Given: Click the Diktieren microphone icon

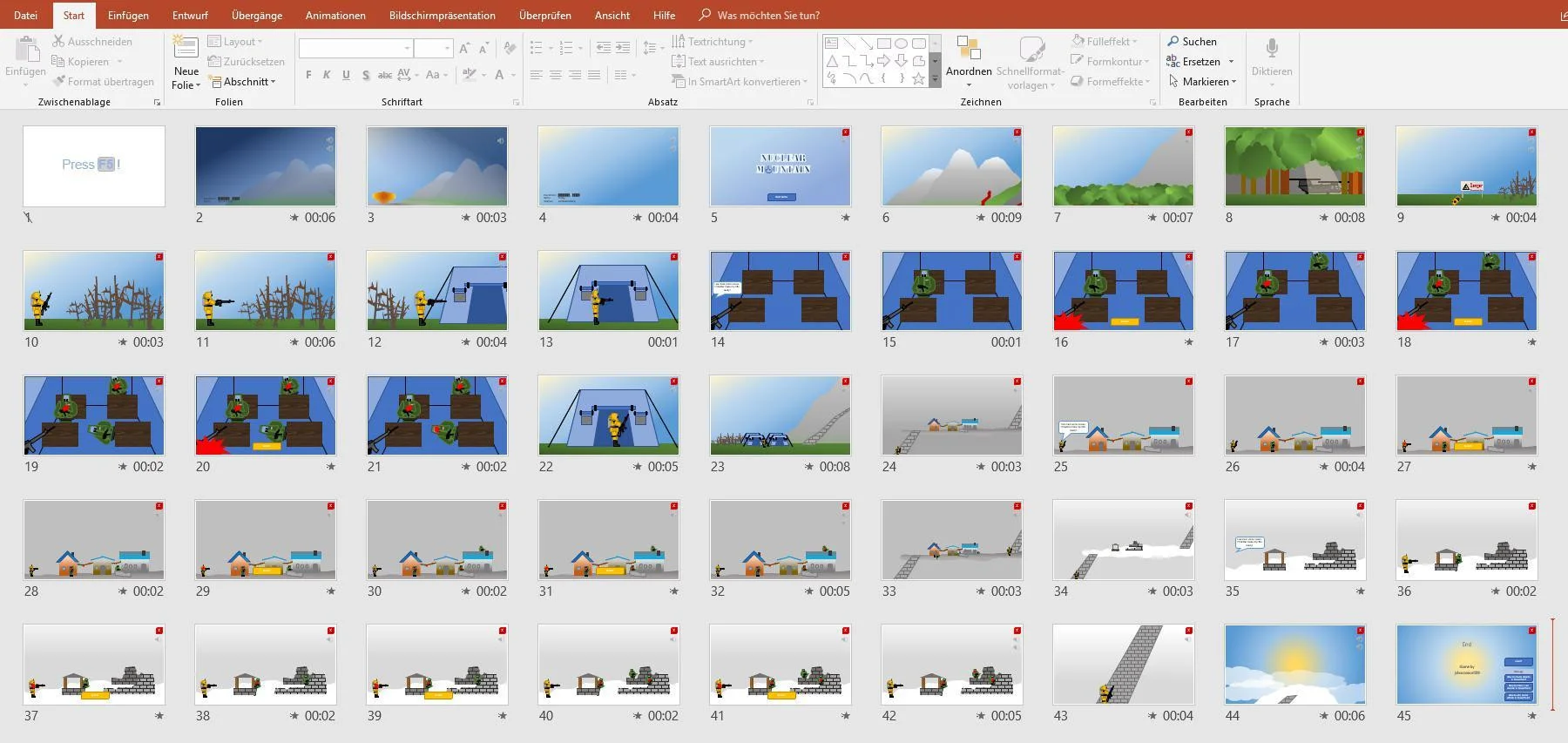Looking at the screenshot, I should pyautogui.click(x=1272, y=49).
